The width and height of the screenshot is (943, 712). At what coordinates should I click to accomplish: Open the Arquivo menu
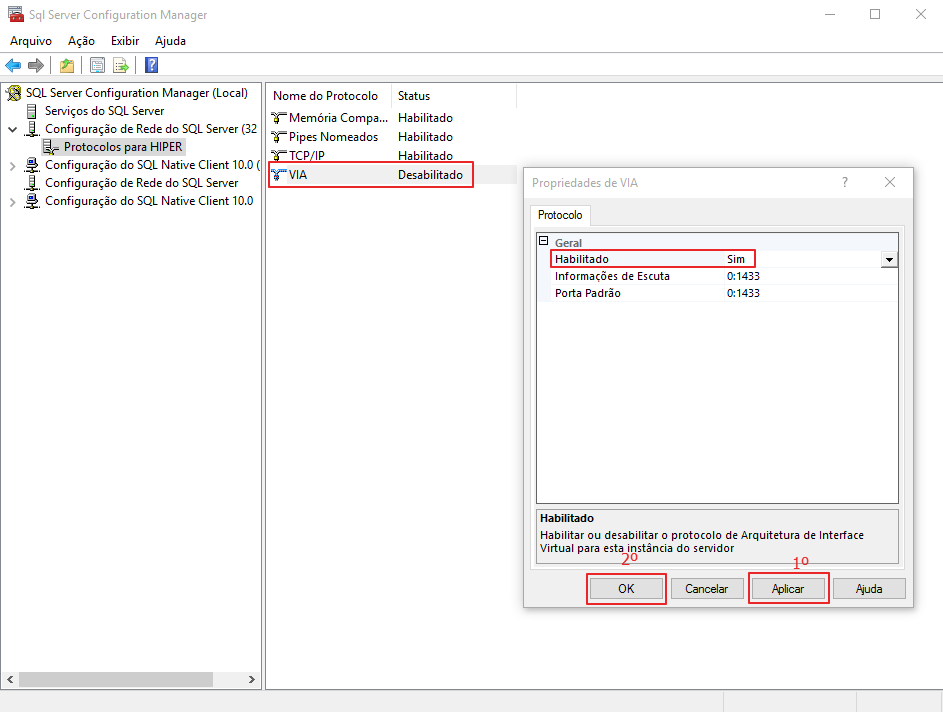[x=31, y=41]
